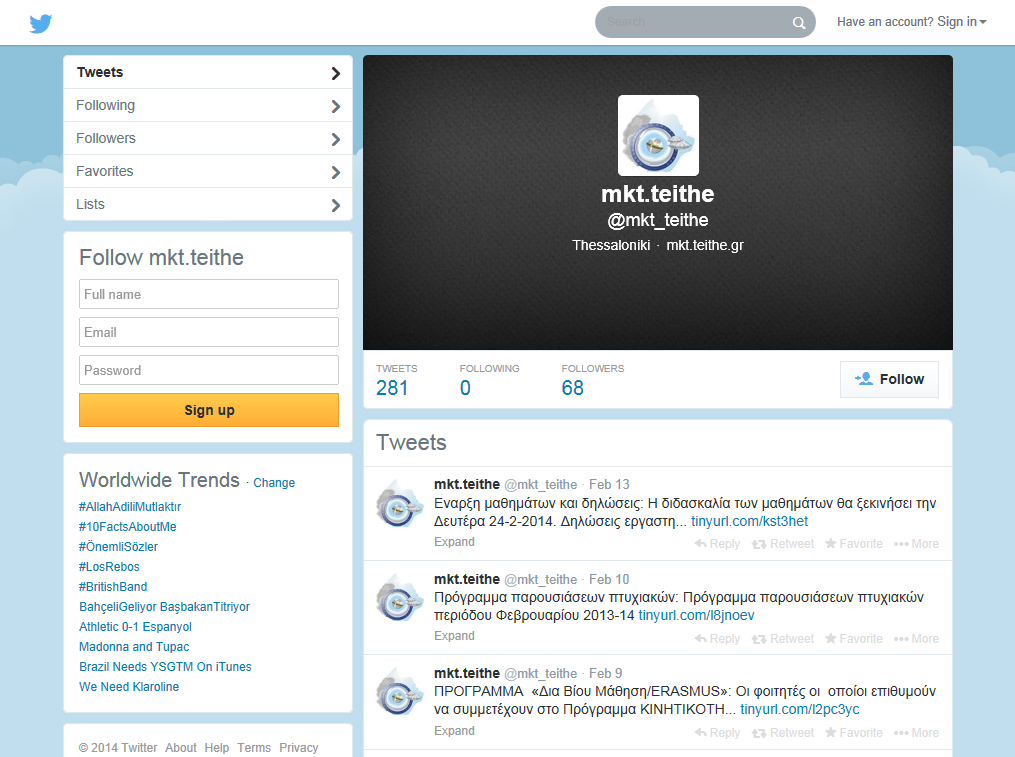Click the Twitter bird logo
The width and height of the screenshot is (1015, 757).
tap(41, 23)
